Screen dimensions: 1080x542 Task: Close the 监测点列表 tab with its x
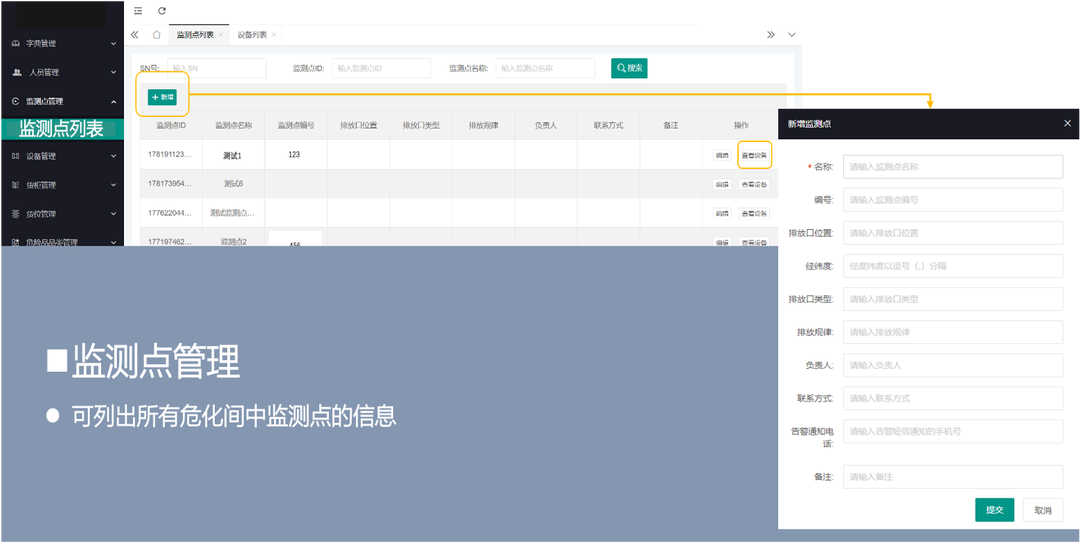[220, 34]
